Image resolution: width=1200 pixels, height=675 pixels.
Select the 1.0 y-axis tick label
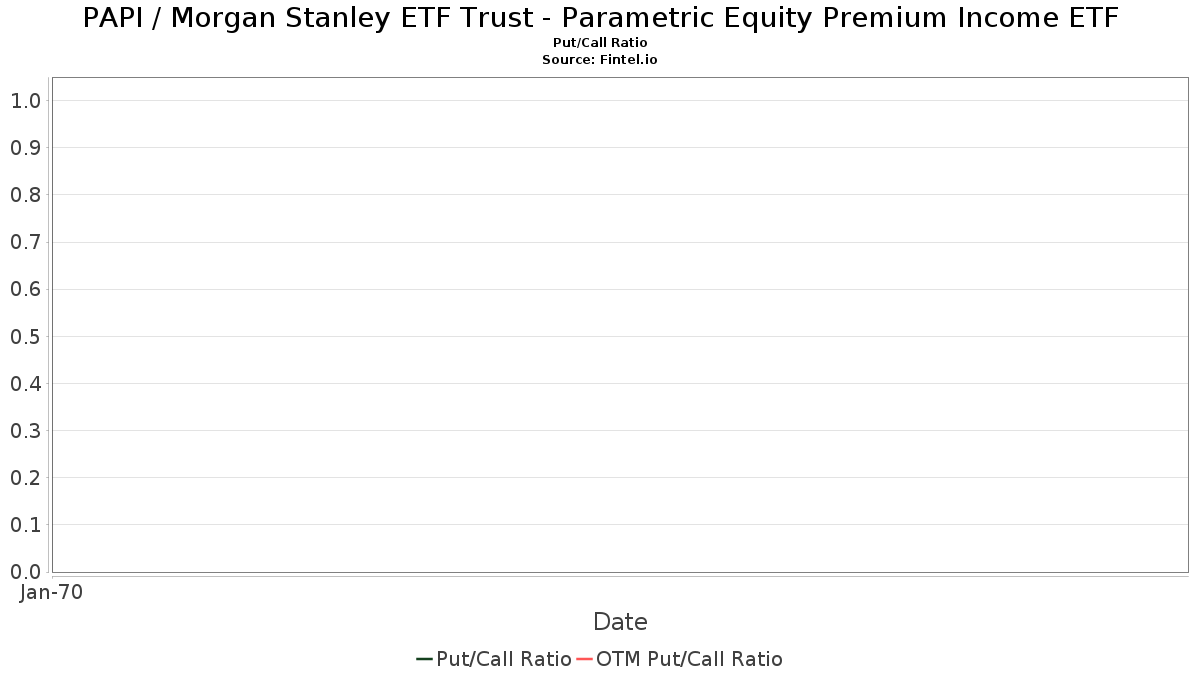point(25,101)
